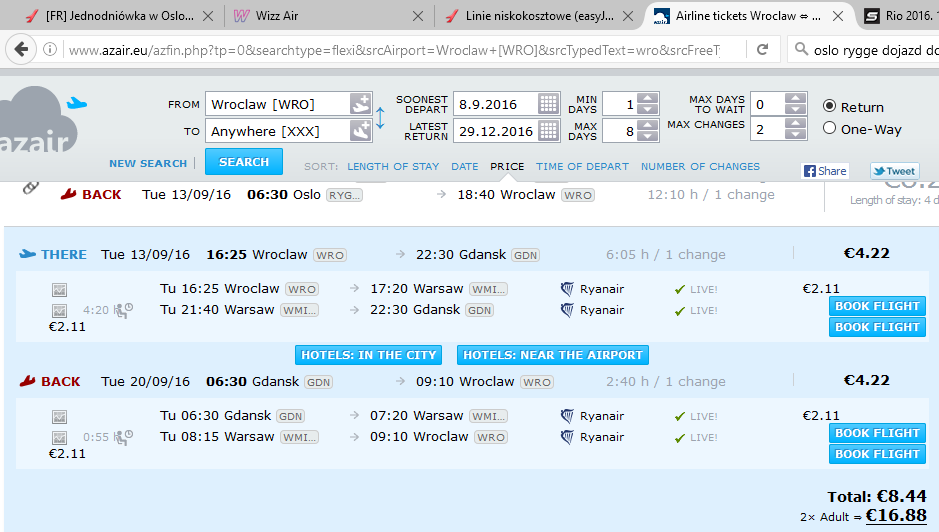Close the FR Jednodniówka w Oslo tab
The image size is (939, 532).
208,16
